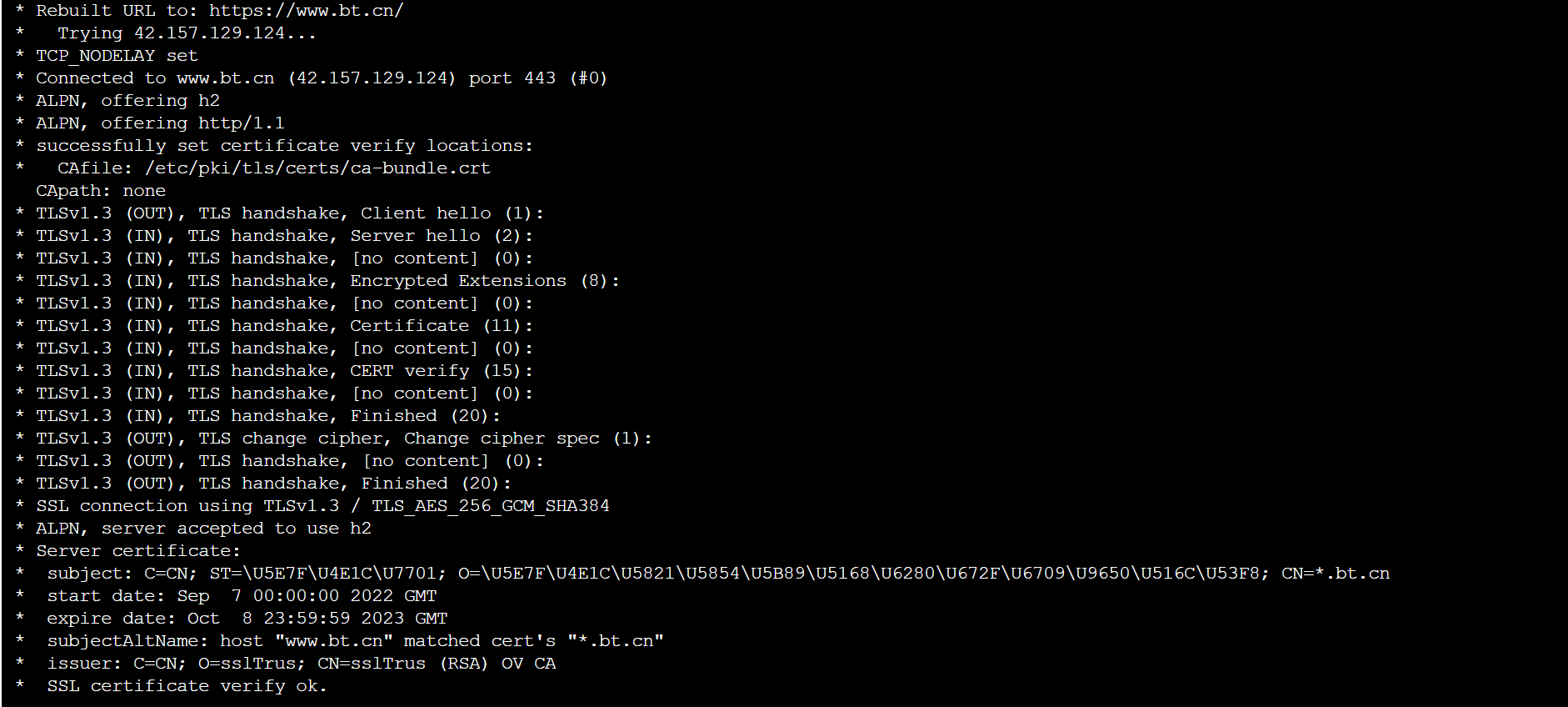Click the SSL certificate verify ok line
Screen dimensions: 1568x707
tap(187, 686)
